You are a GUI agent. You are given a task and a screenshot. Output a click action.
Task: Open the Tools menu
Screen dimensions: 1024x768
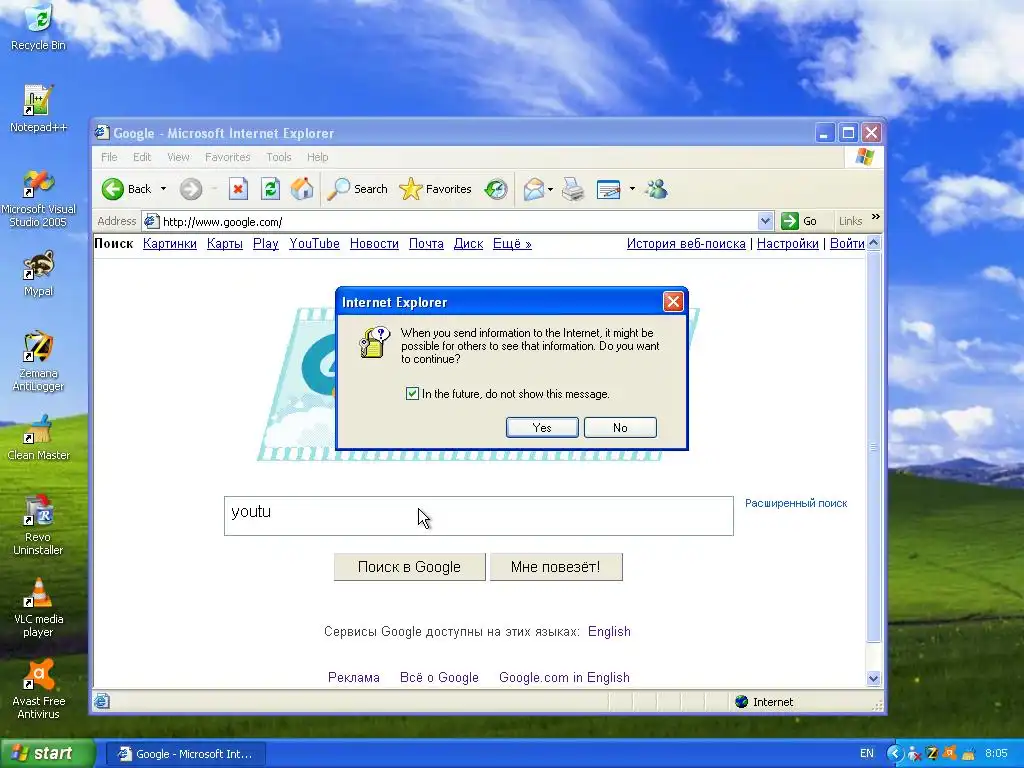click(x=279, y=157)
